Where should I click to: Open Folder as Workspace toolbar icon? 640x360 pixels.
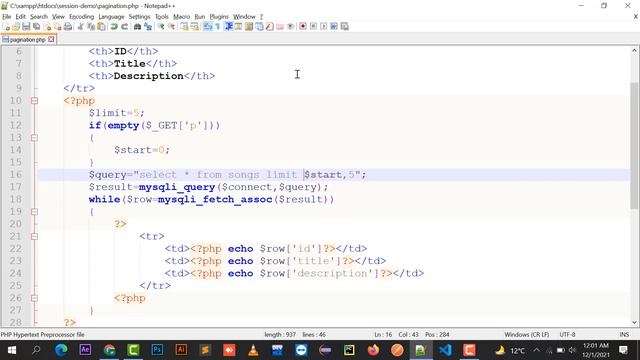[280, 27]
